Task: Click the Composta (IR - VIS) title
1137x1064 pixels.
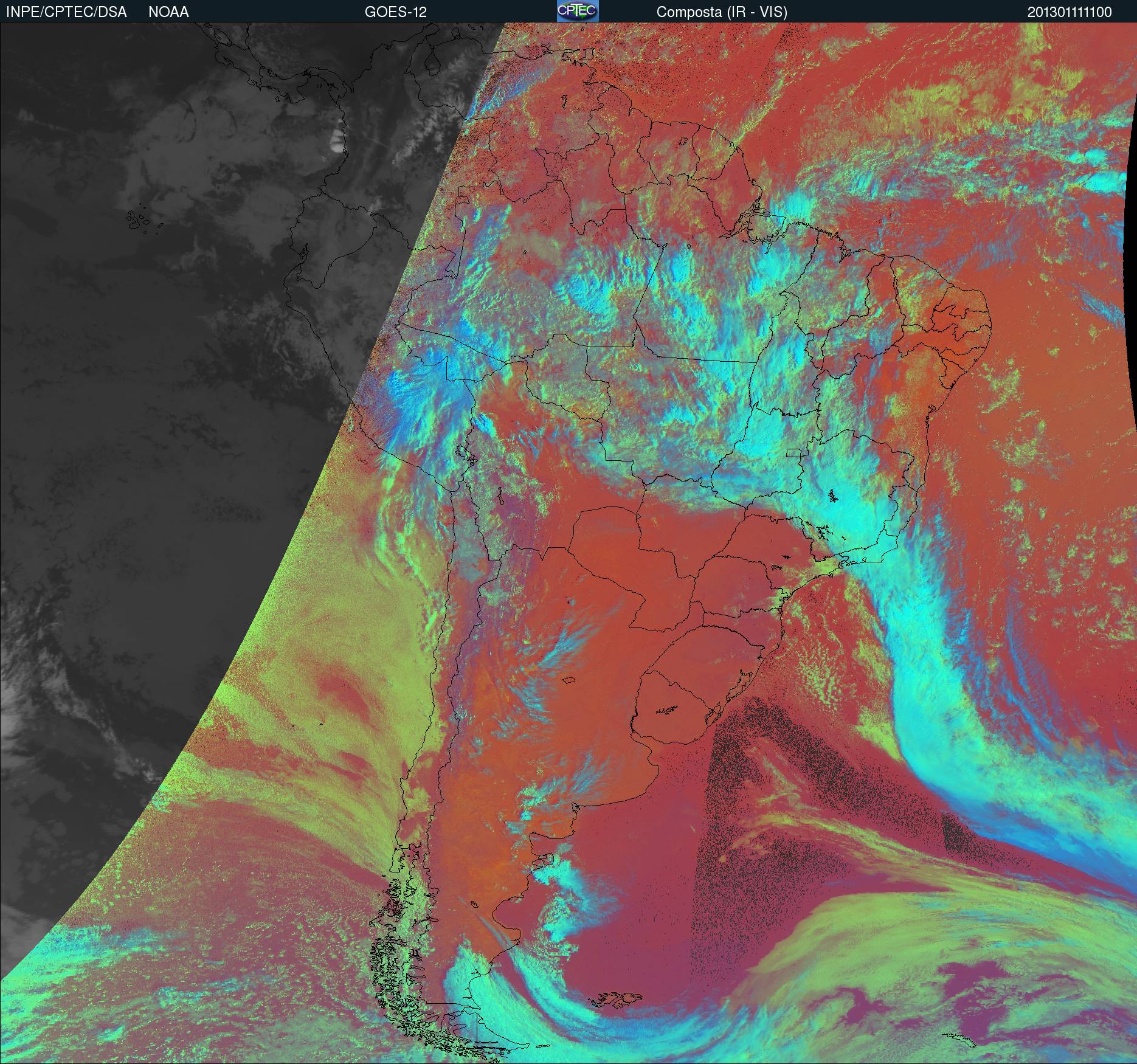Action: 722,12
